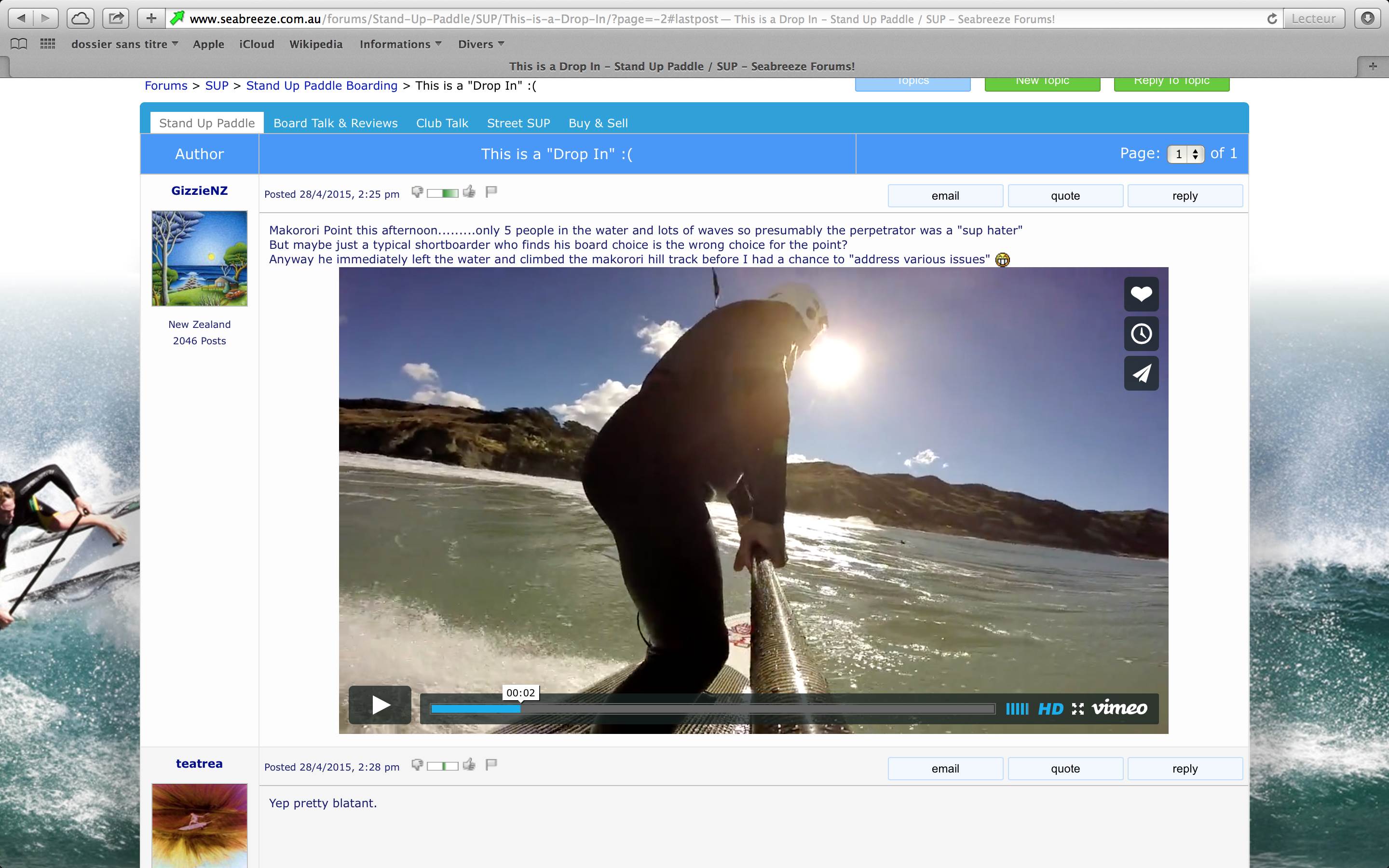Viewport: 1389px width, 868px height.
Task: Switch to Board Talk & Reviews tab
Action: point(335,123)
